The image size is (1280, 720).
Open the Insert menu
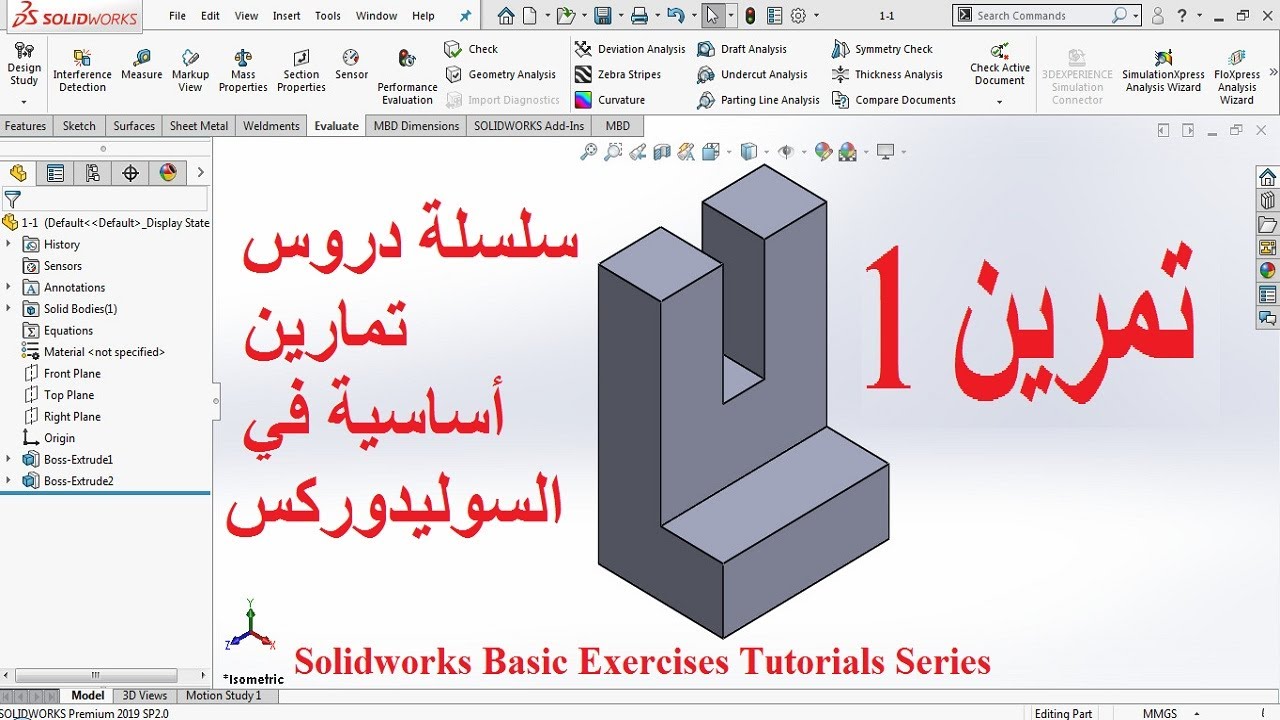(287, 16)
